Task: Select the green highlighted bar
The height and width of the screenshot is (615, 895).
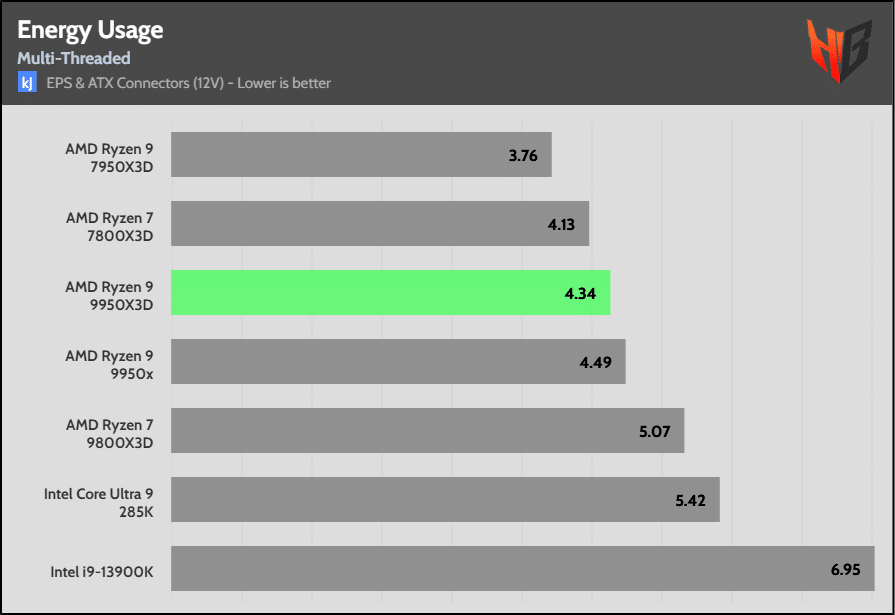Action: point(390,292)
